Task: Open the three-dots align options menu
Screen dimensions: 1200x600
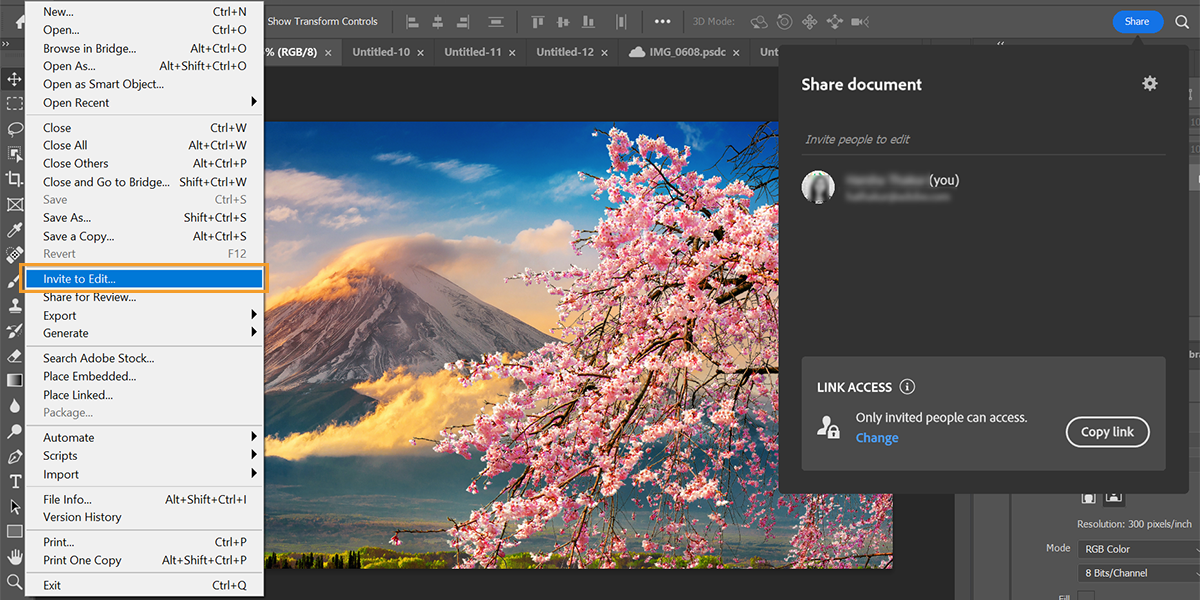Action: click(662, 21)
